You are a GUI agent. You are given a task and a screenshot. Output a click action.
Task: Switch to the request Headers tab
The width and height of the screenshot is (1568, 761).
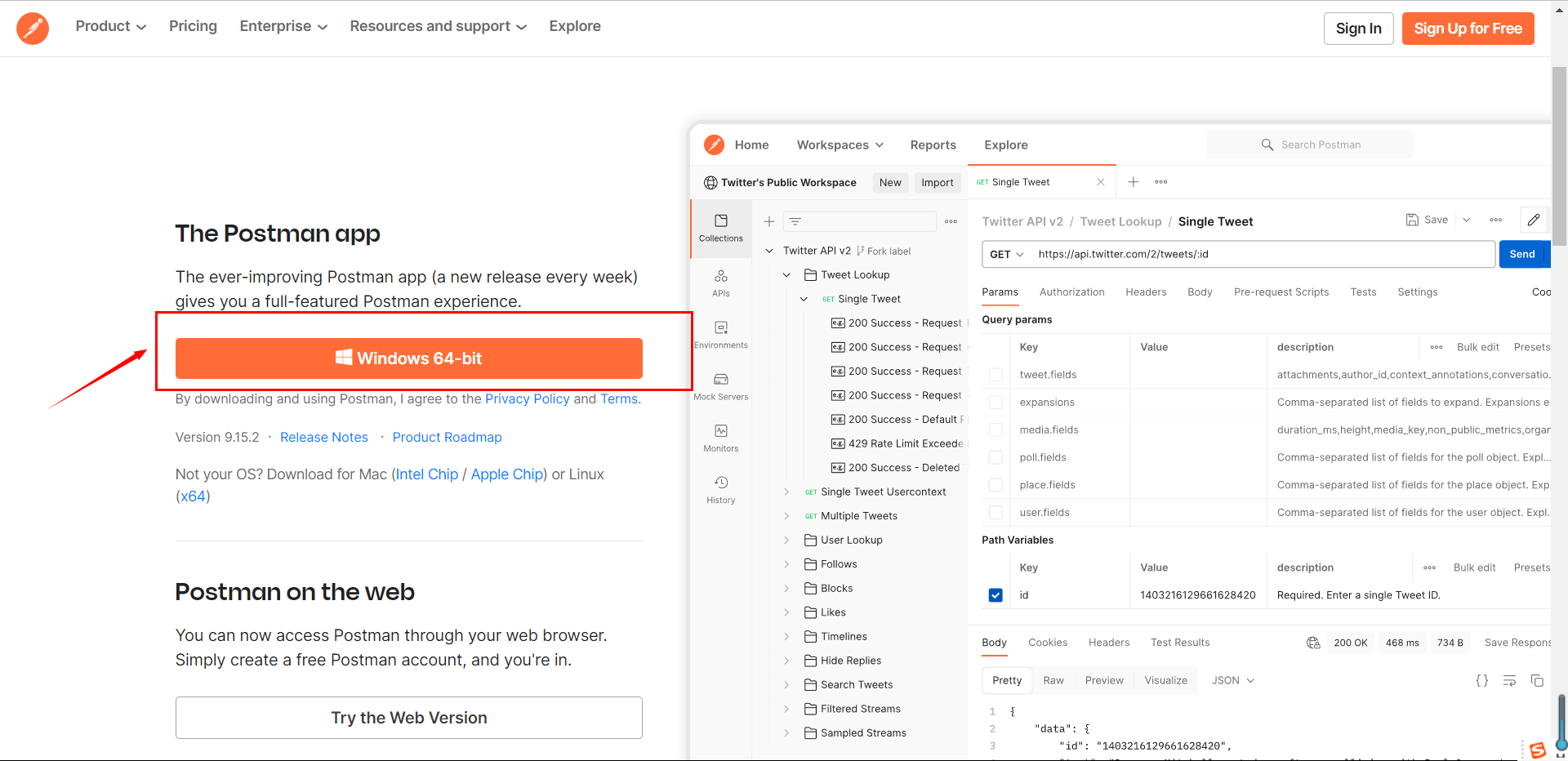[x=1146, y=292]
